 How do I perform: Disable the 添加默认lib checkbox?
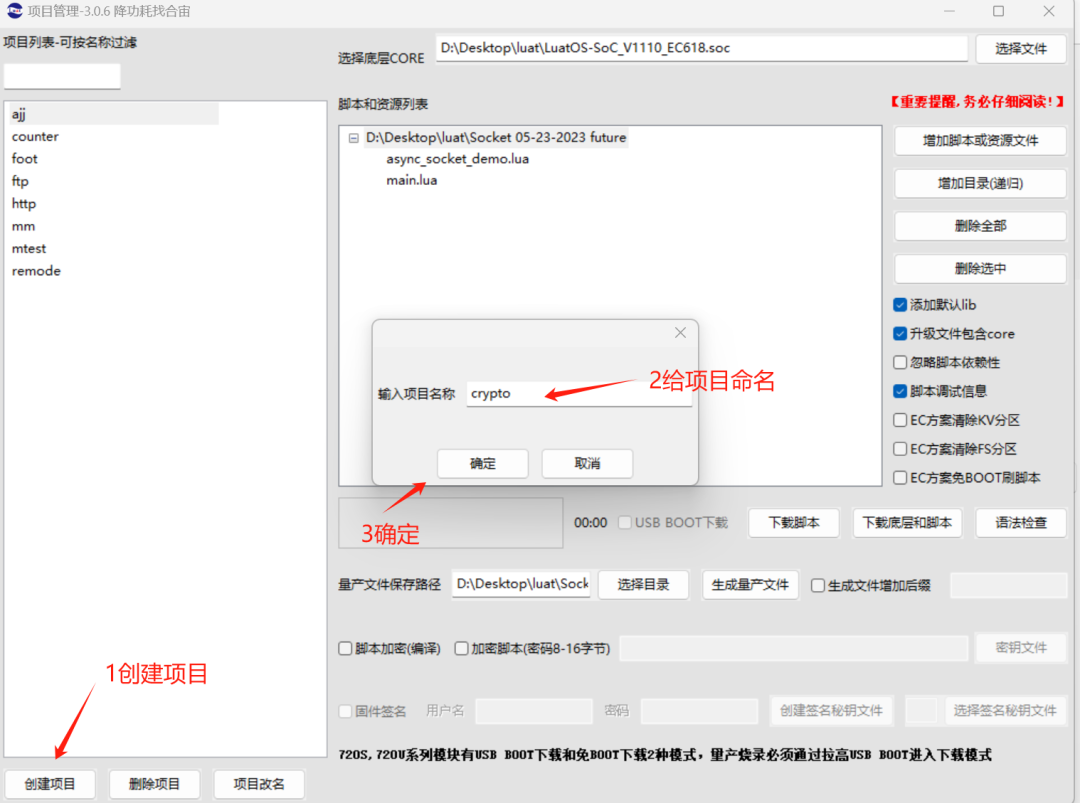(x=901, y=304)
